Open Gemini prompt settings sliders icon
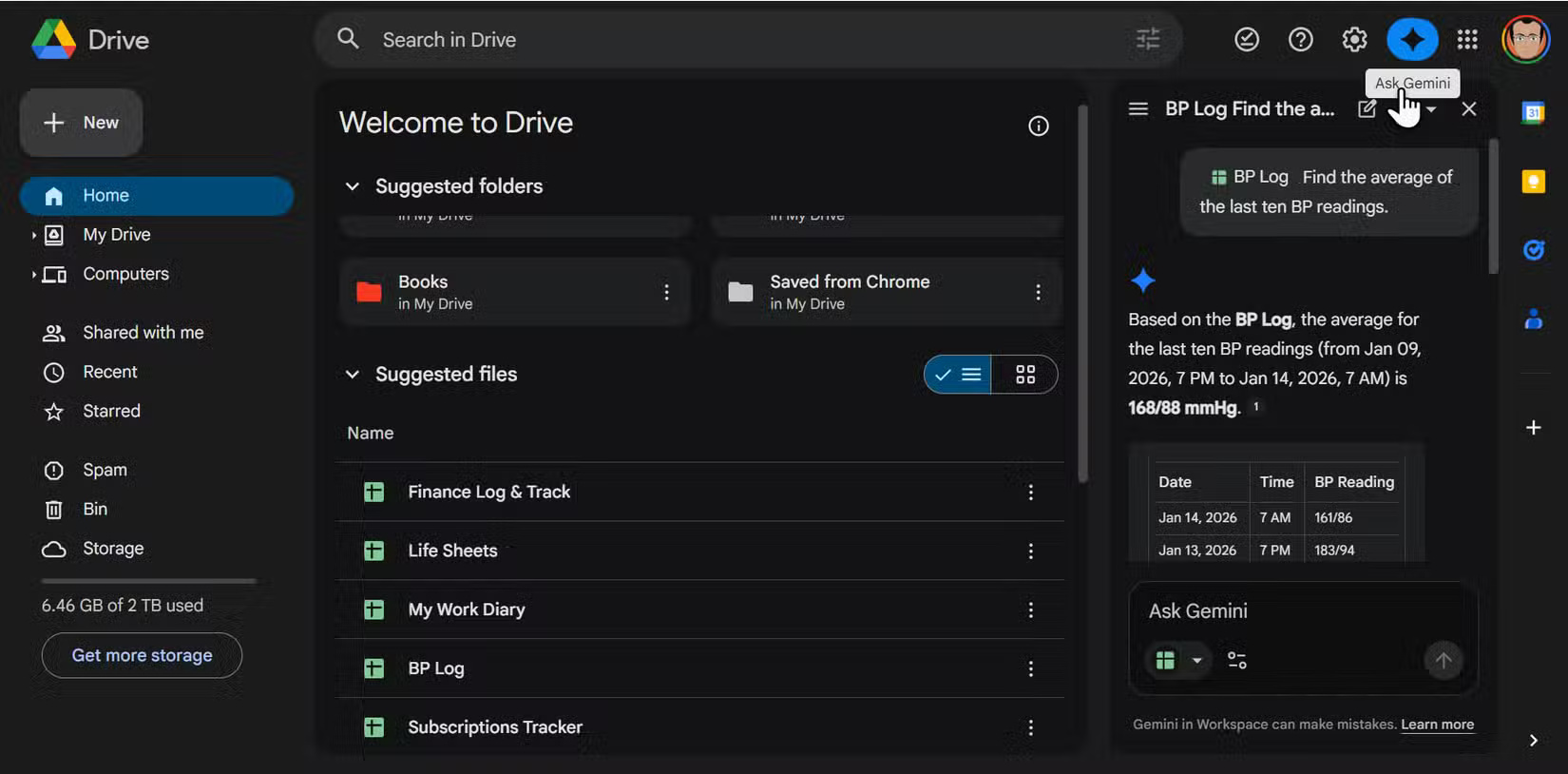Image resolution: width=1568 pixels, height=774 pixels. (1236, 660)
